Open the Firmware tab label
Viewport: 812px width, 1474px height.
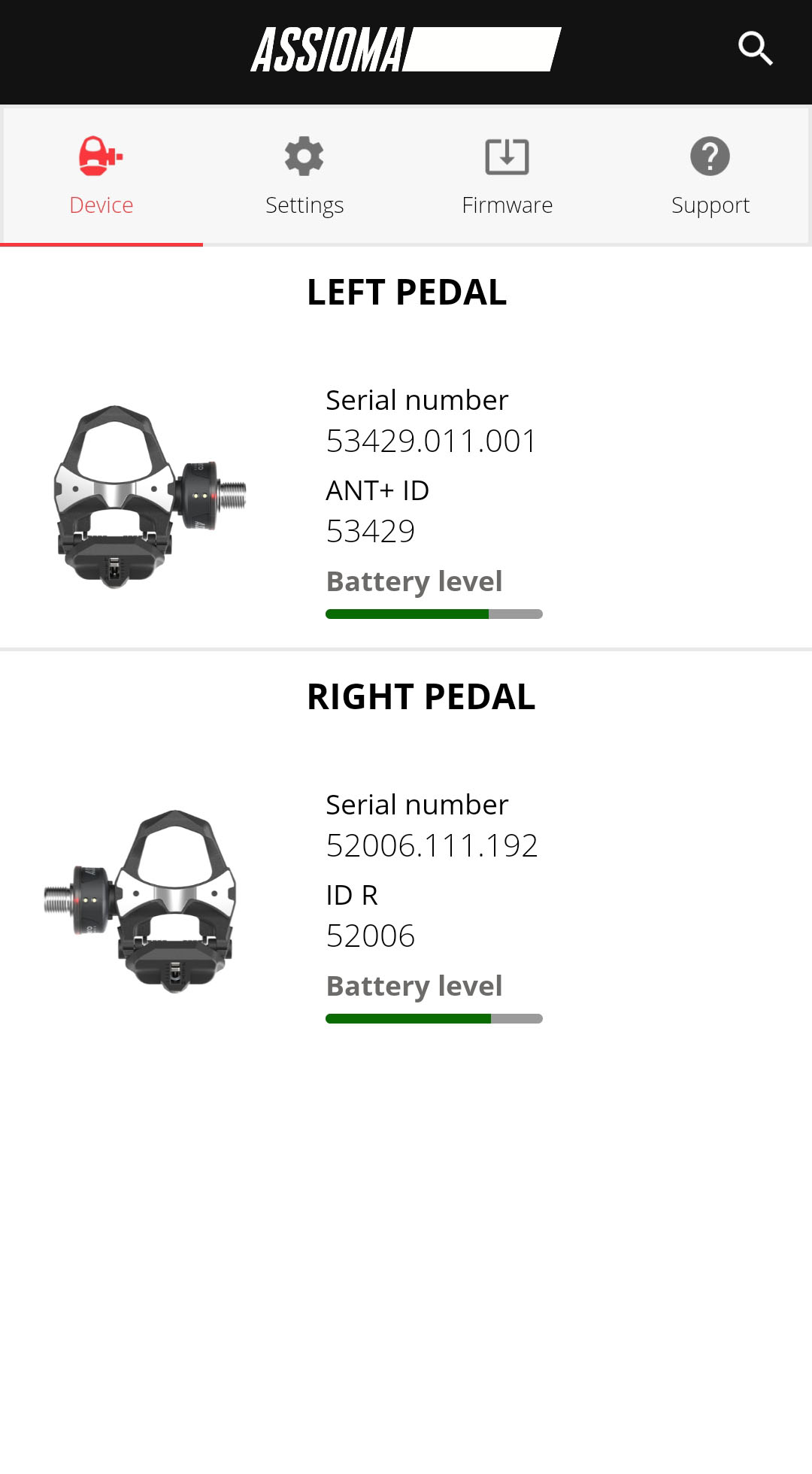507,205
